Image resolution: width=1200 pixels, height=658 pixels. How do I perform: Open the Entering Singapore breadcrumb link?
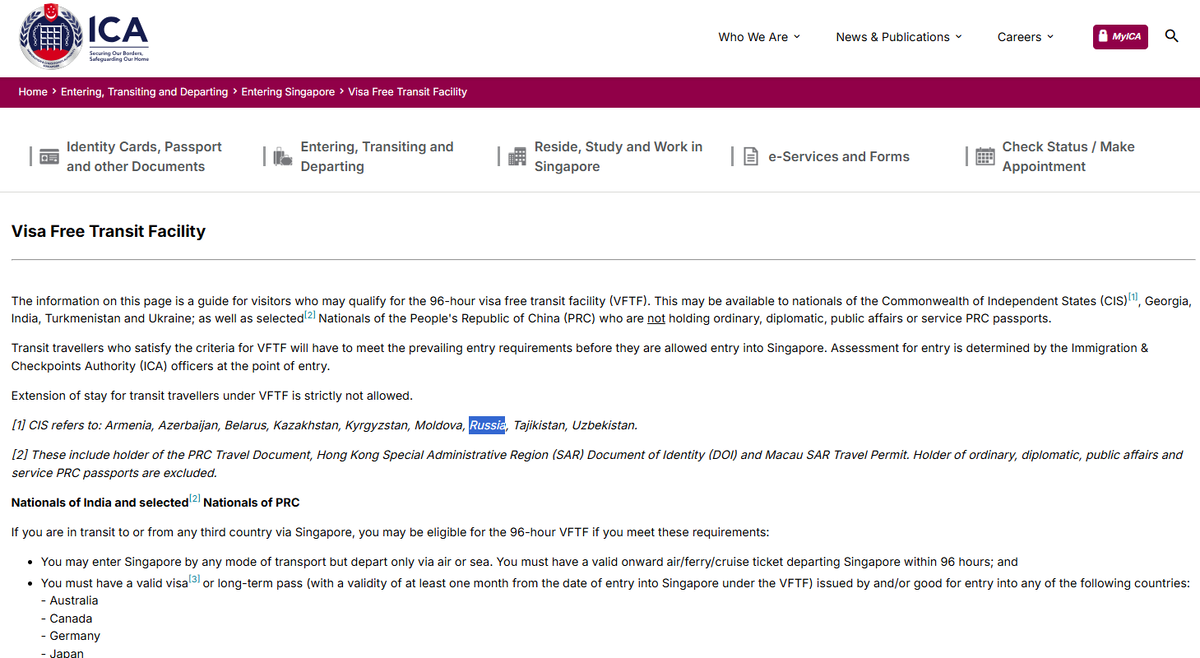click(288, 92)
